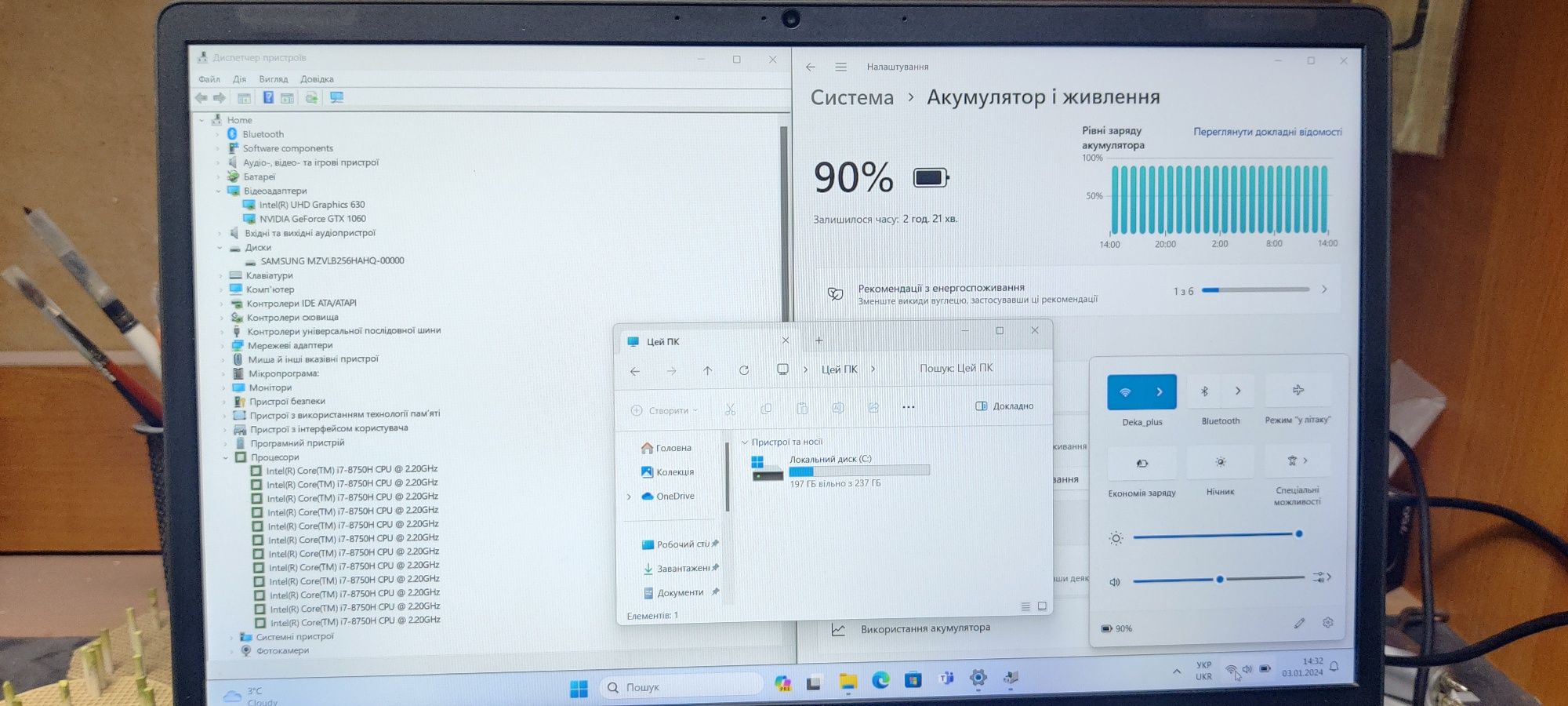Expand the Bluetooth node in Device Manager
This screenshot has height=706, width=1568.
click(218, 135)
